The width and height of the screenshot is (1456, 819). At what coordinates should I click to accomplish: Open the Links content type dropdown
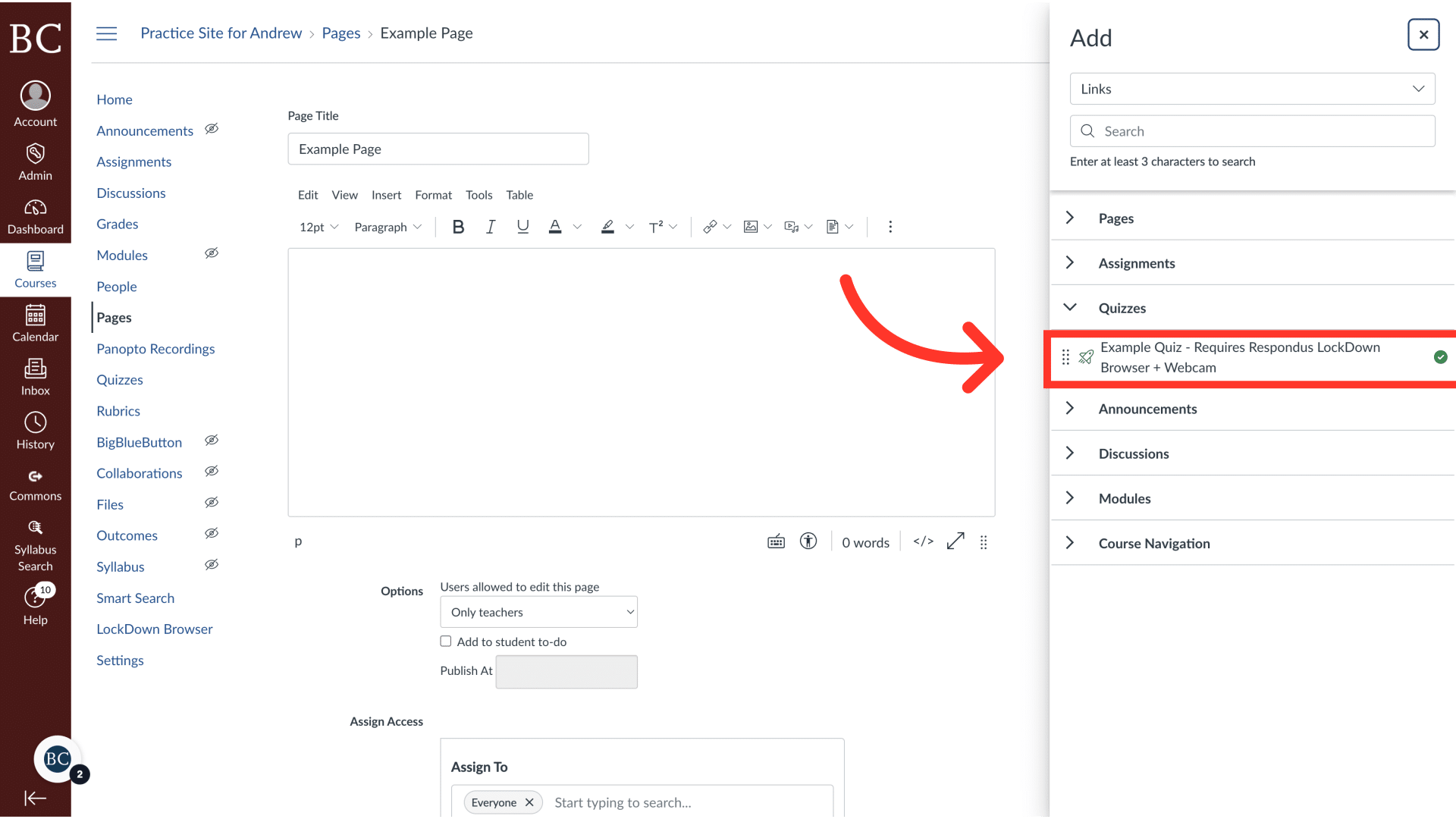[x=1251, y=89]
